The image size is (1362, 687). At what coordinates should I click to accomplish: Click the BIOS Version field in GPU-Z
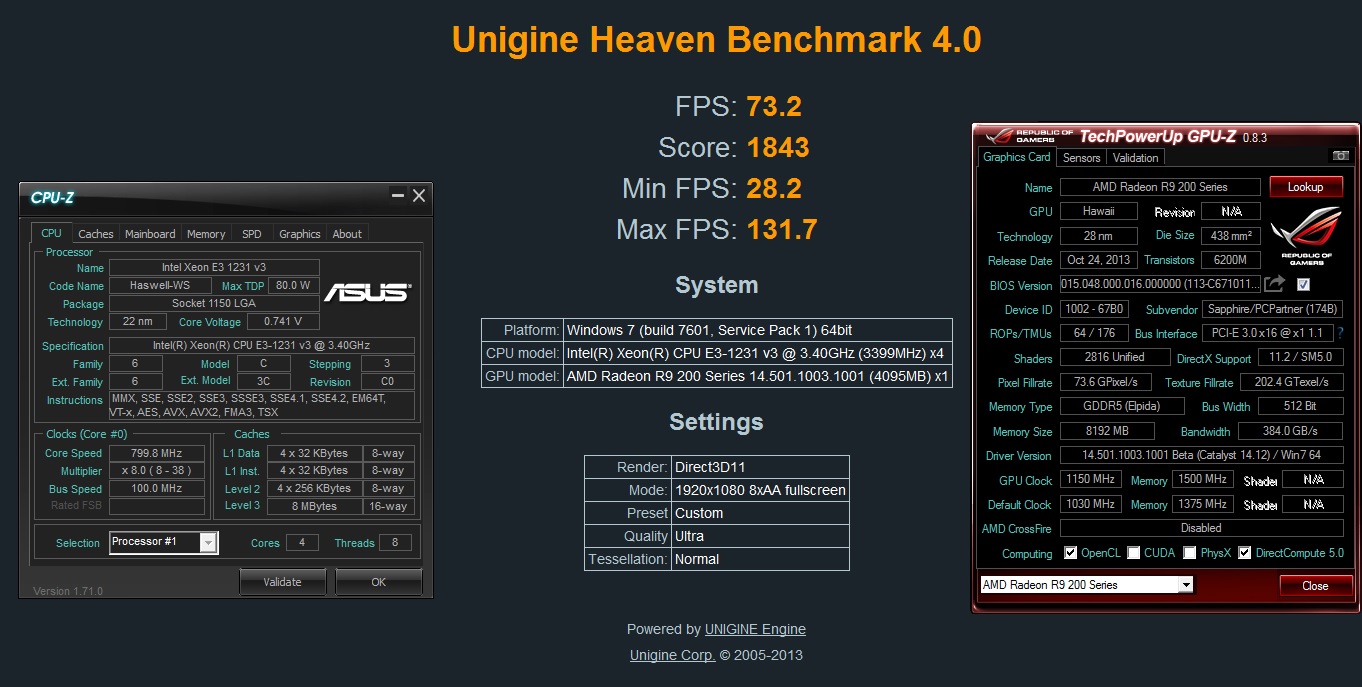[1160, 285]
